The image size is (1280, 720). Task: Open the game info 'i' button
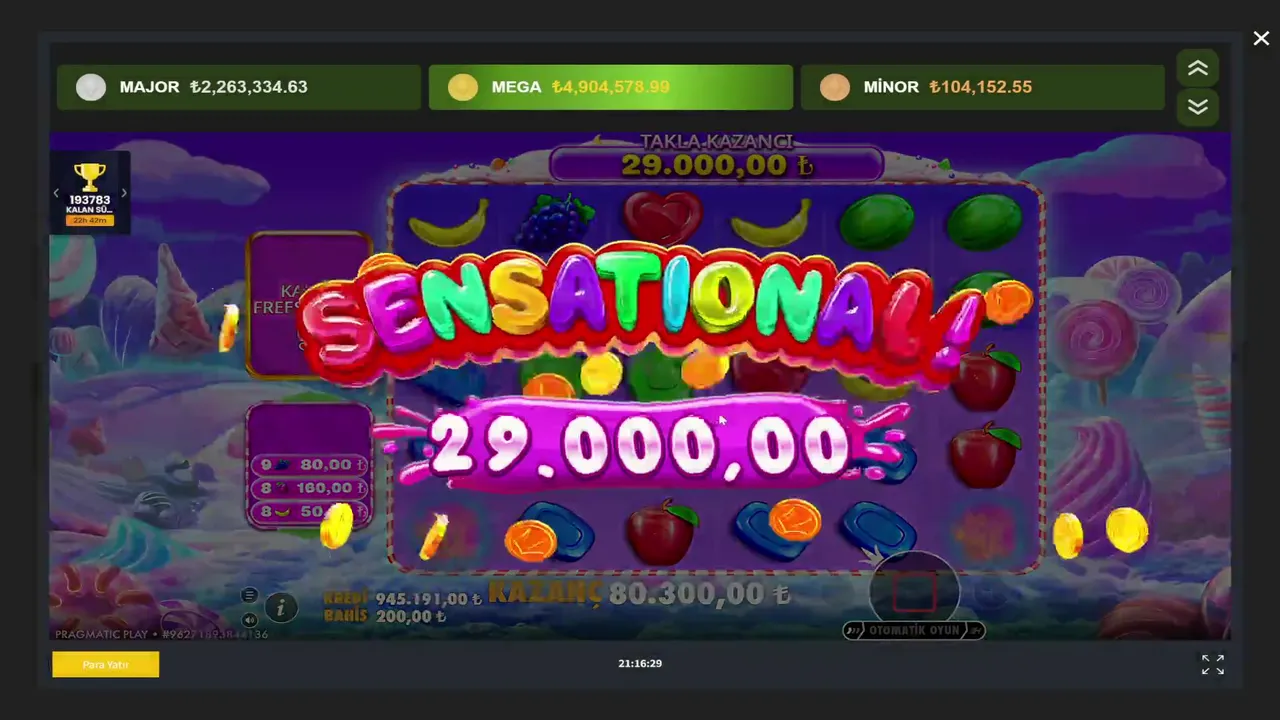coord(281,607)
